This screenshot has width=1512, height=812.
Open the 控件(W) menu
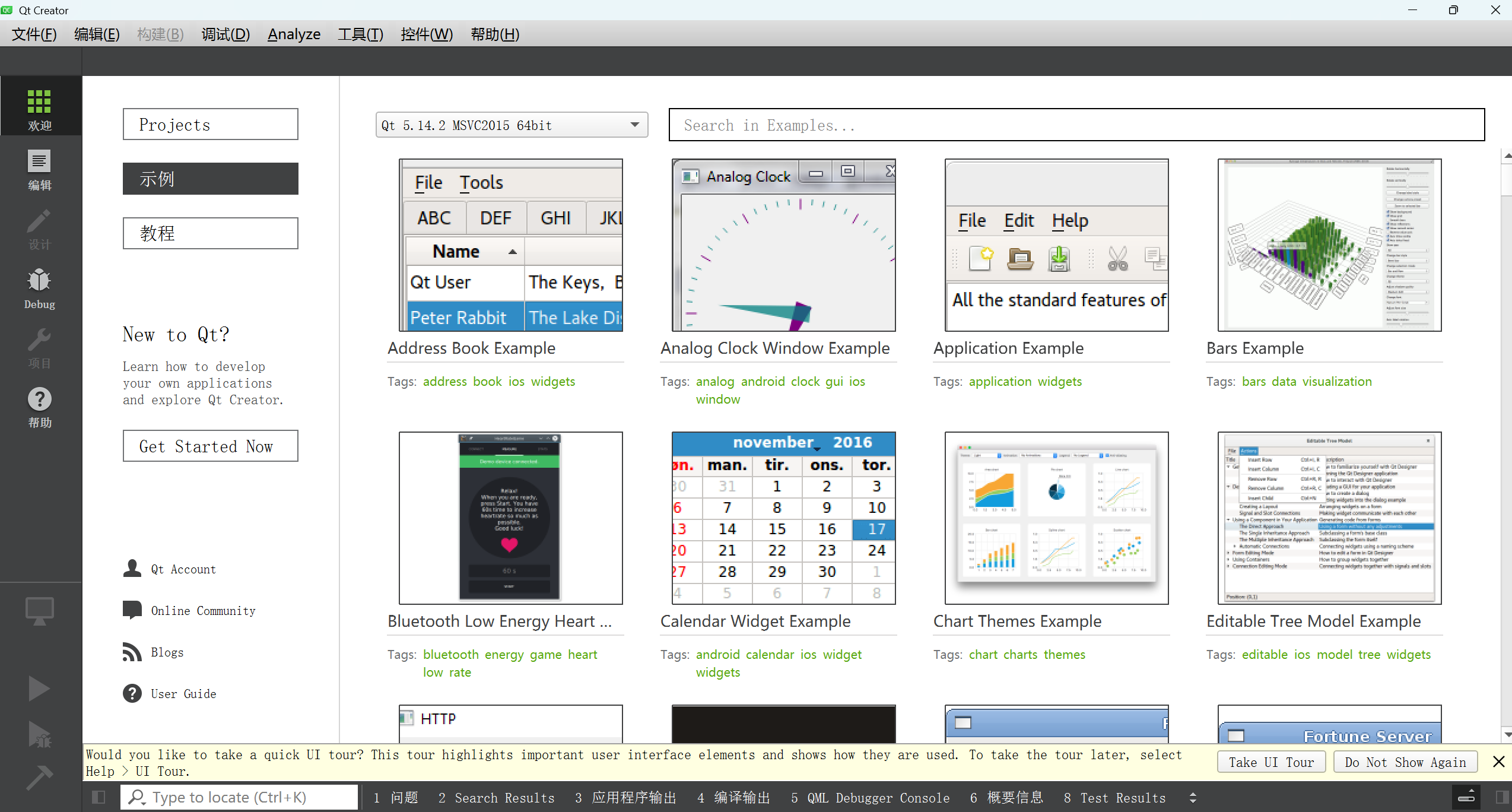[427, 34]
